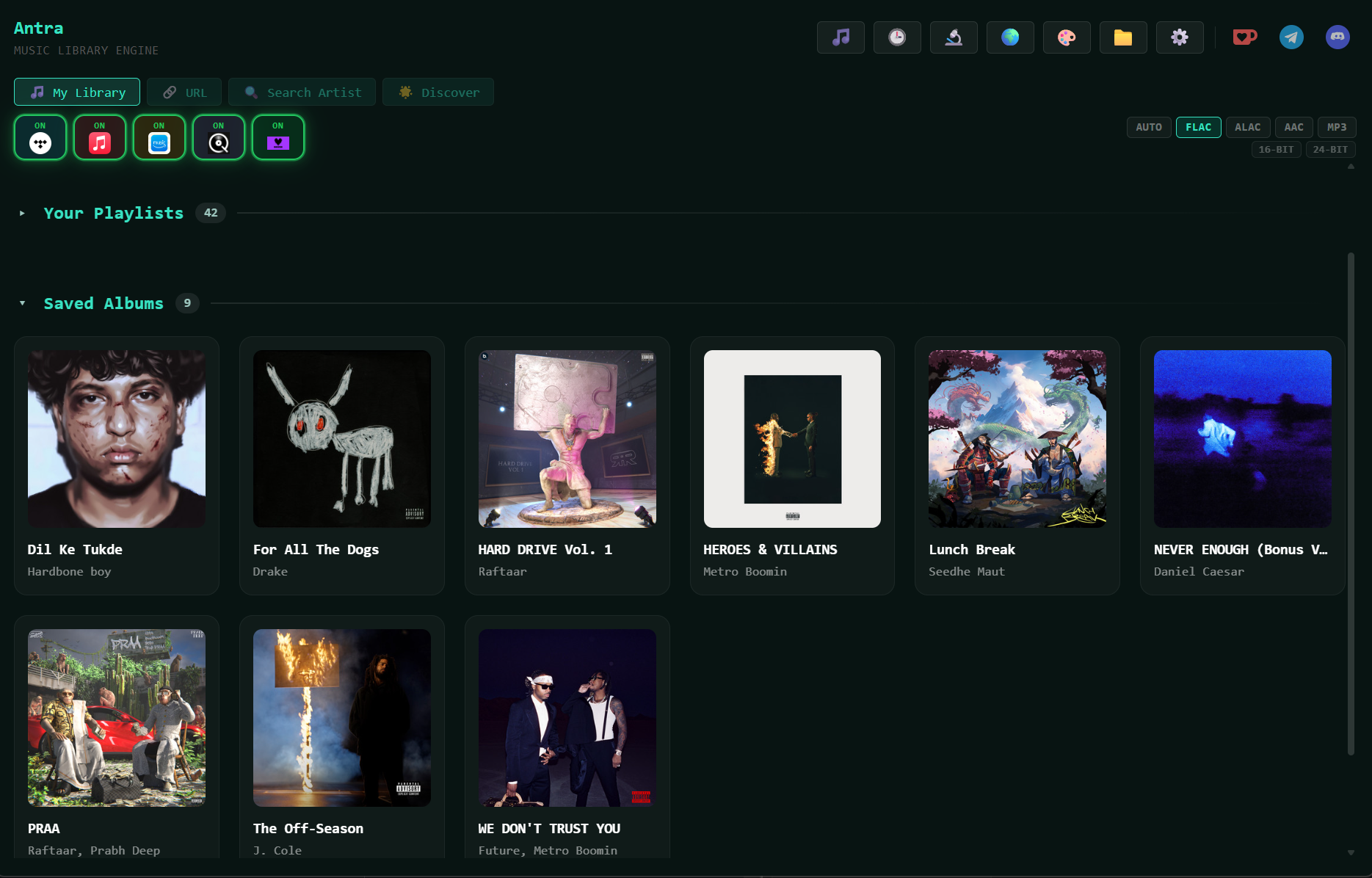Open the For All The Dogs cover
This screenshot has height=878, width=1372.
342,439
